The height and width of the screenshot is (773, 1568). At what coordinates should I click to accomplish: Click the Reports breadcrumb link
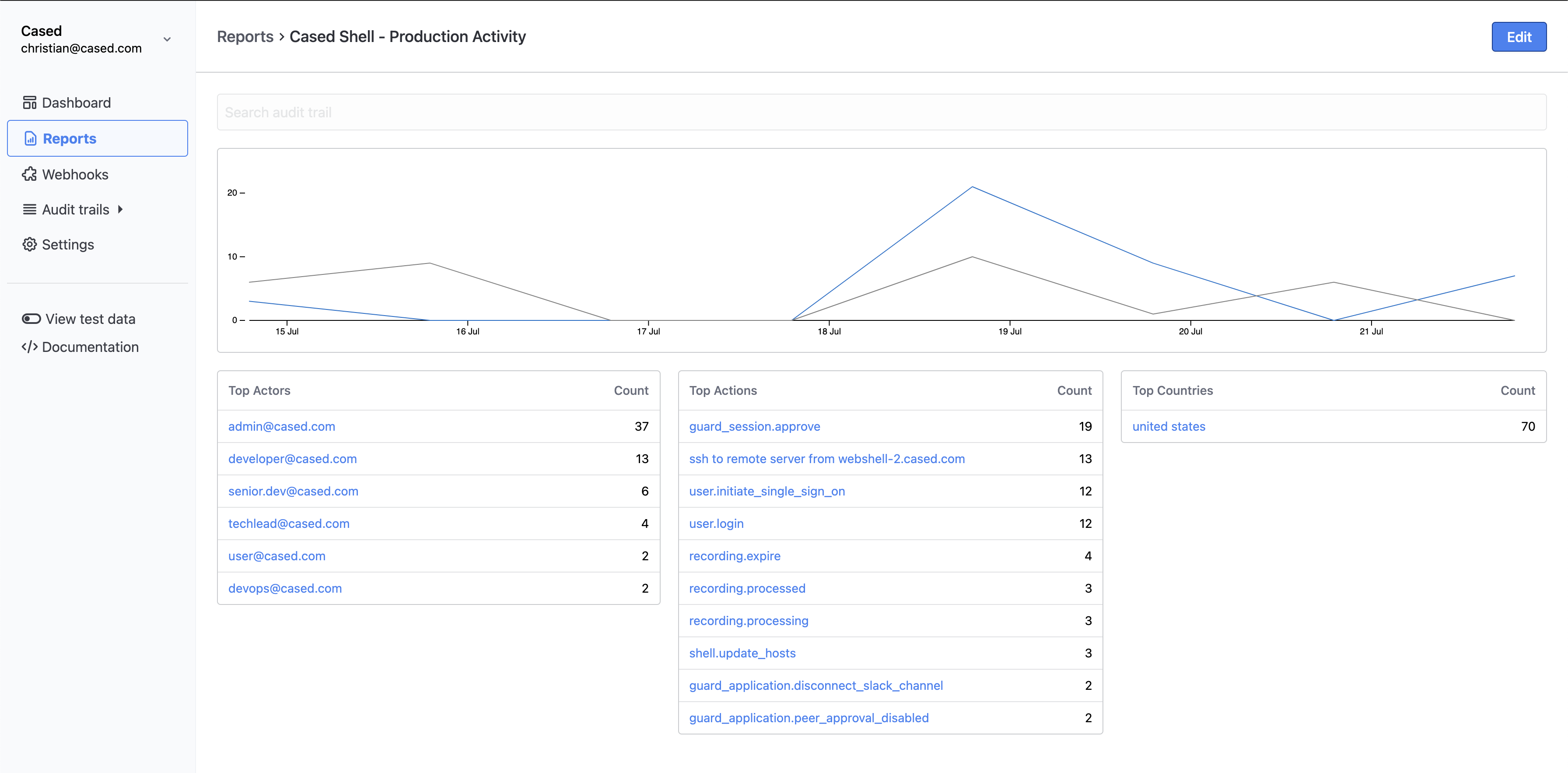(245, 36)
